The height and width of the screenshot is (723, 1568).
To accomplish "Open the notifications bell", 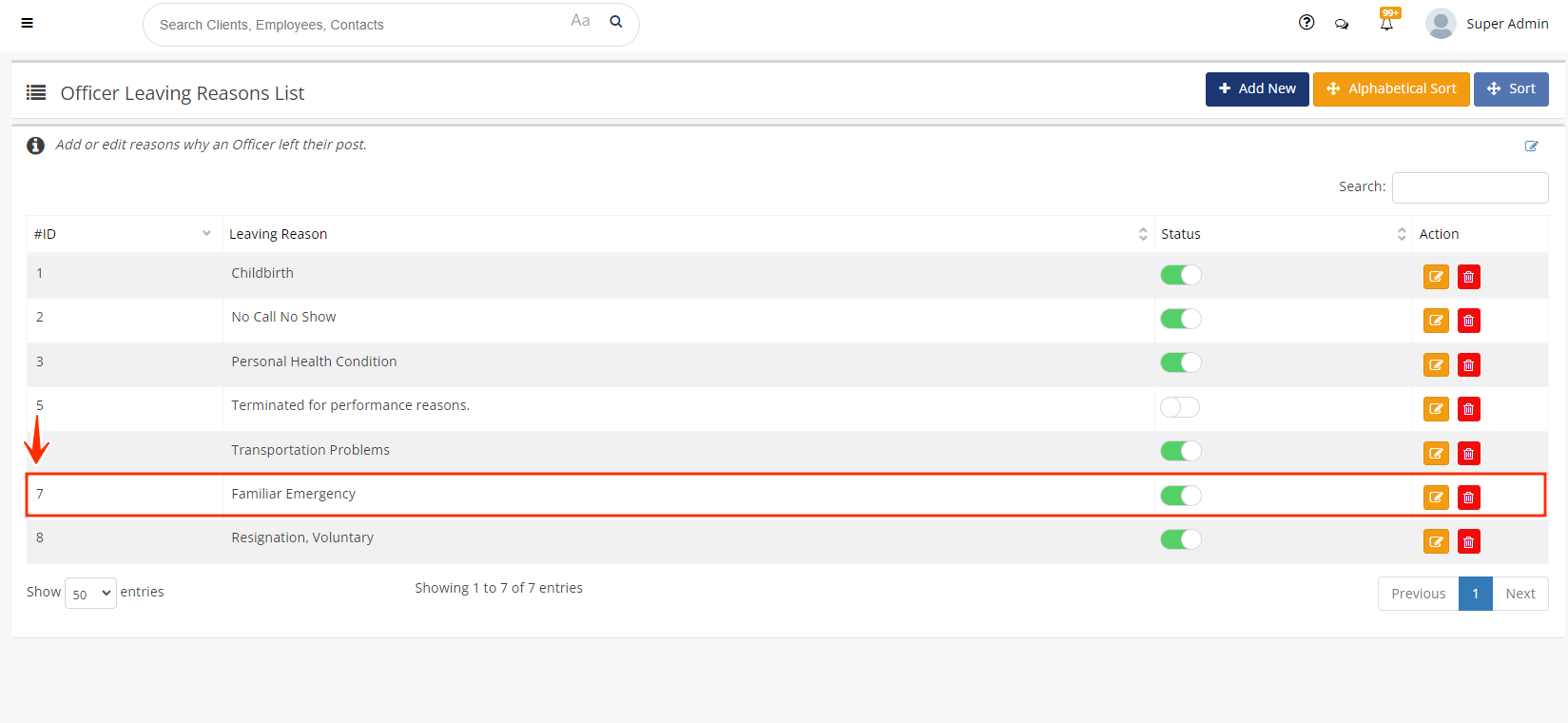I will coord(1386,23).
